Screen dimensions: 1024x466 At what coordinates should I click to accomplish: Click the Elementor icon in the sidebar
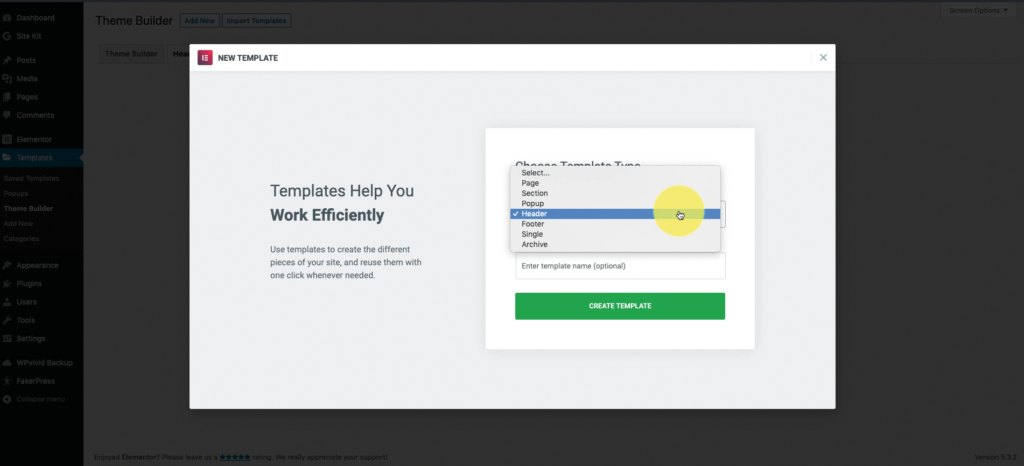pos(7,139)
